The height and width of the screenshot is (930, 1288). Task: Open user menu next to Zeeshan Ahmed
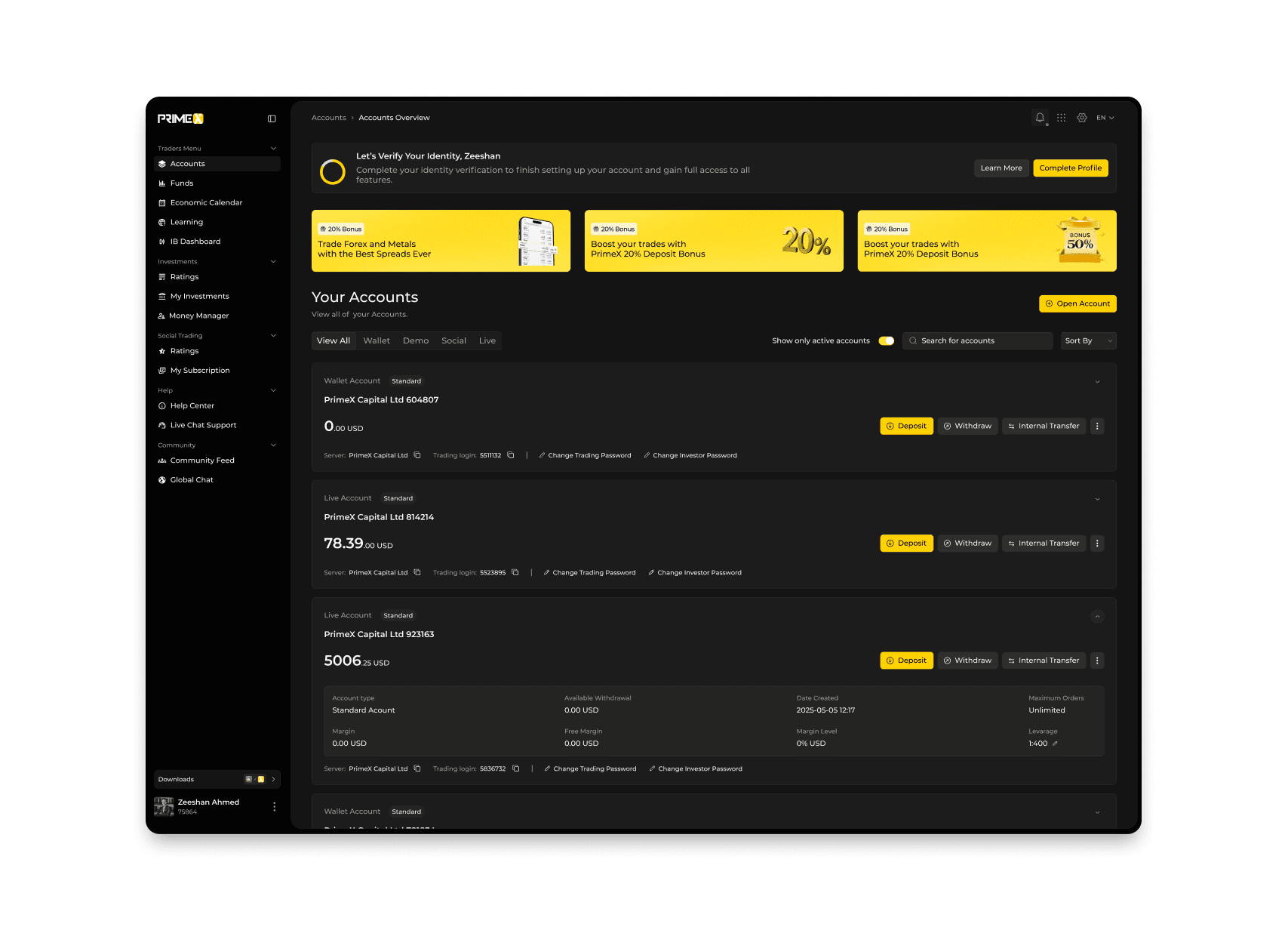(x=274, y=806)
